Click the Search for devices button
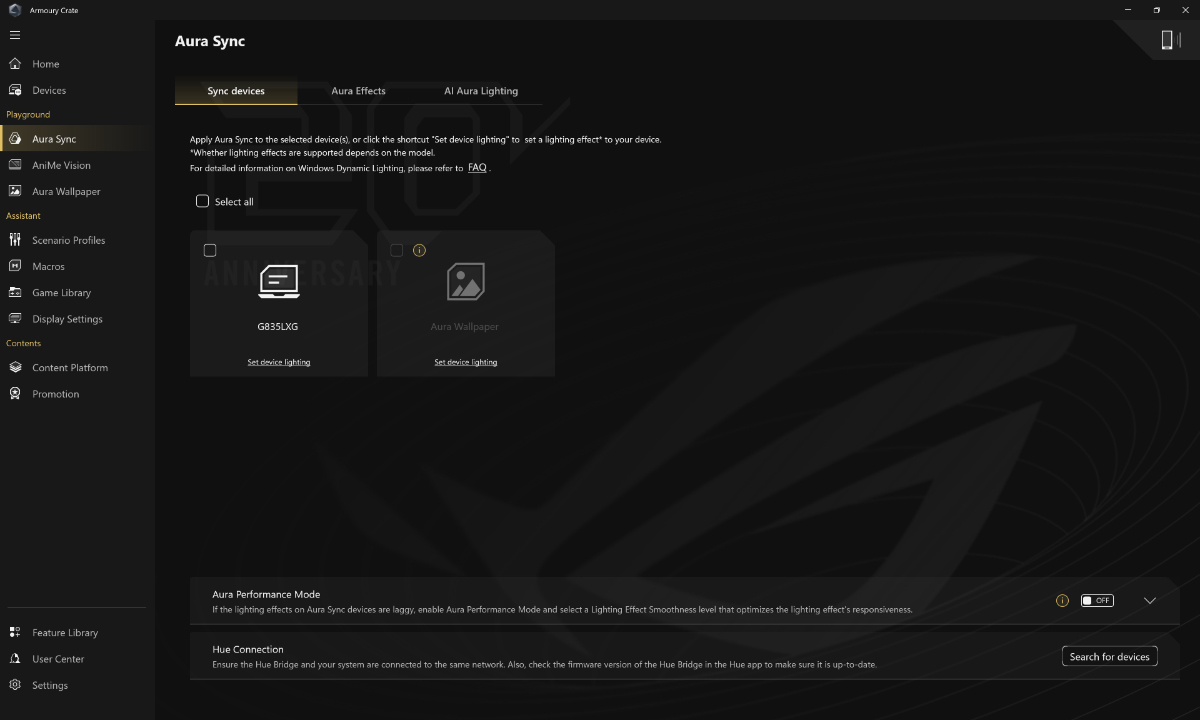The image size is (1200, 720). click(x=1110, y=657)
